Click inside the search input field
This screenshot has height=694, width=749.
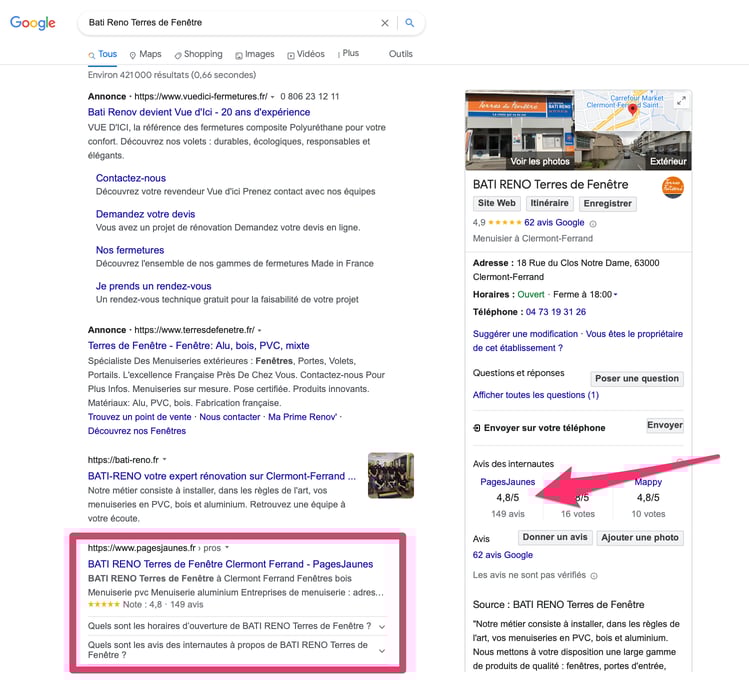(220, 23)
